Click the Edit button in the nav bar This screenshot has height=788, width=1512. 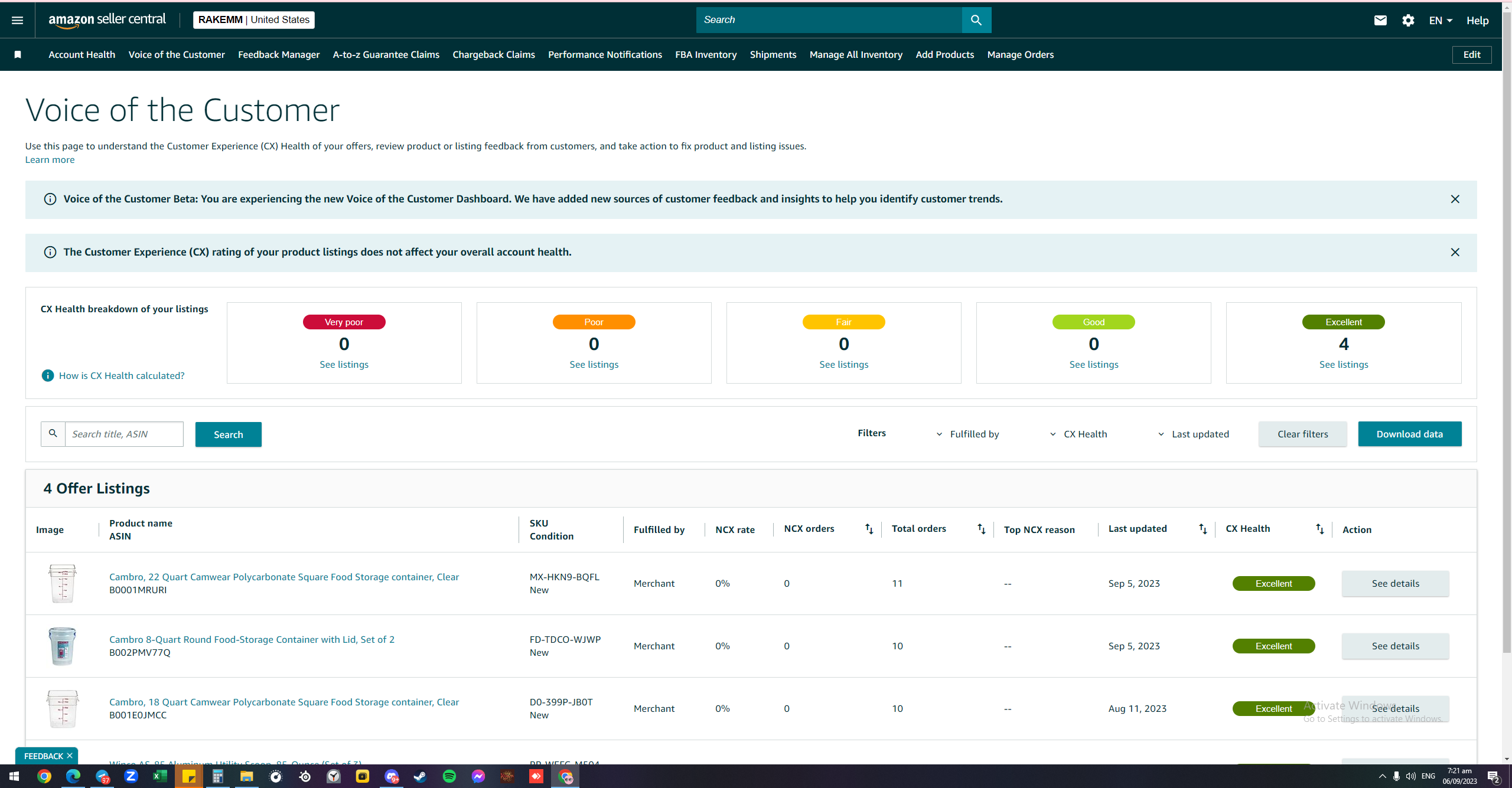coord(1472,54)
